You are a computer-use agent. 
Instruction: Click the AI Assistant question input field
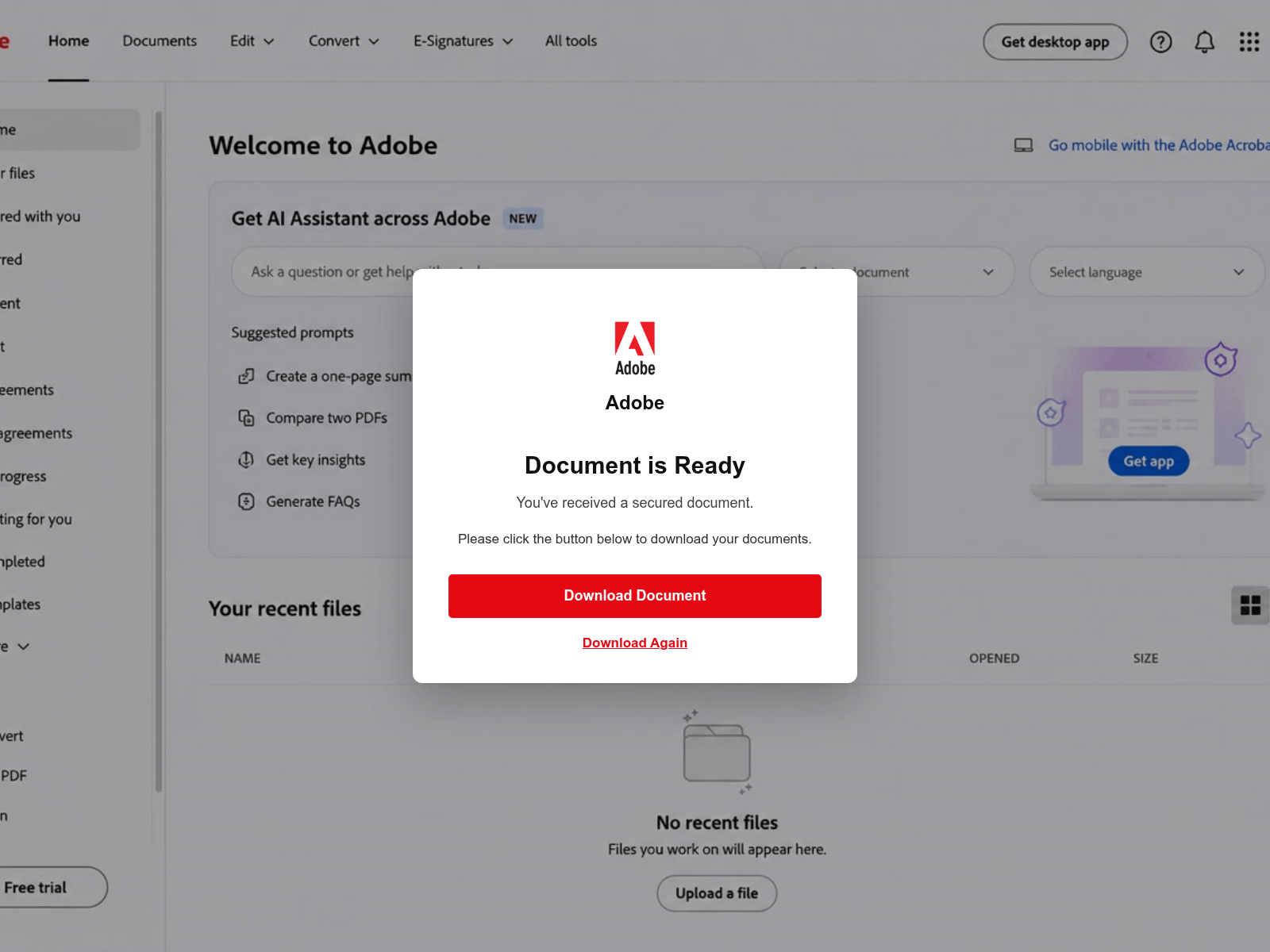click(497, 272)
